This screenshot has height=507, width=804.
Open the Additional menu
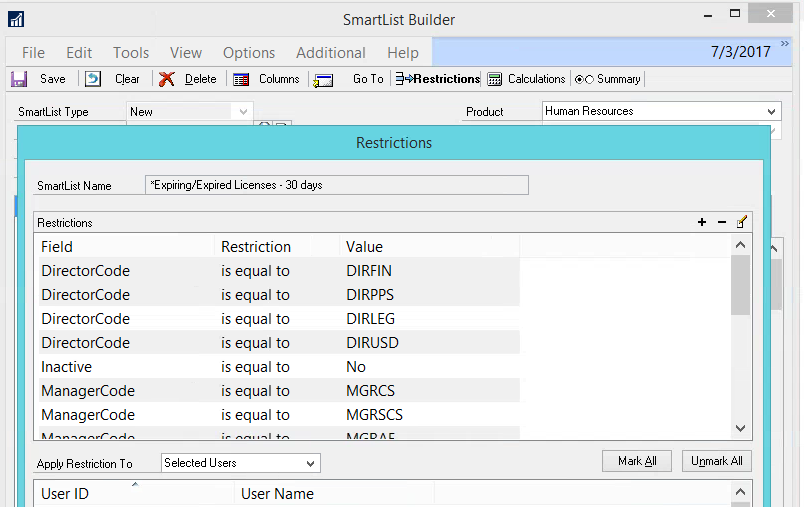(x=331, y=52)
